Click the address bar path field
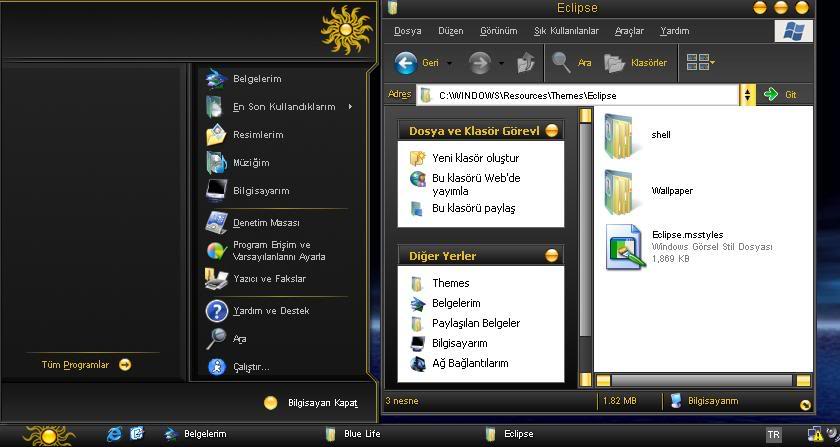Image resolution: width=840 pixels, height=447 pixels. point(579,95)
